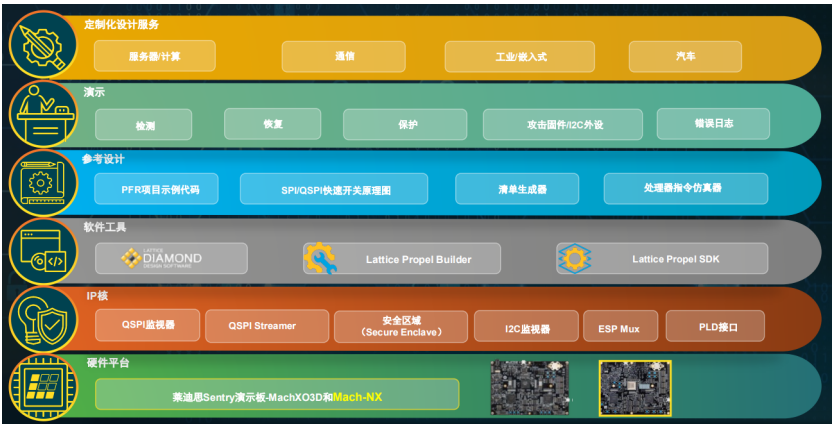This screenshot has height=426, width=835.
Task: Click the 硬件平台 heading
Action: click(108, 363)
